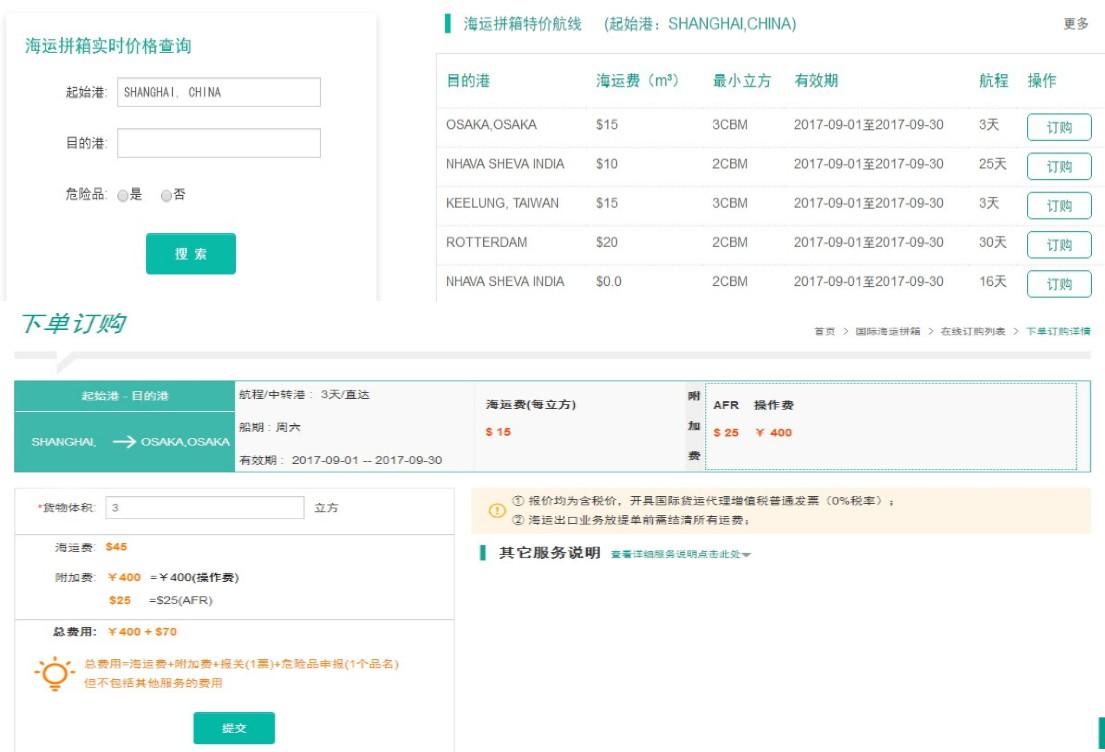Click the 货物体积 volume input field

pos(205,507)
